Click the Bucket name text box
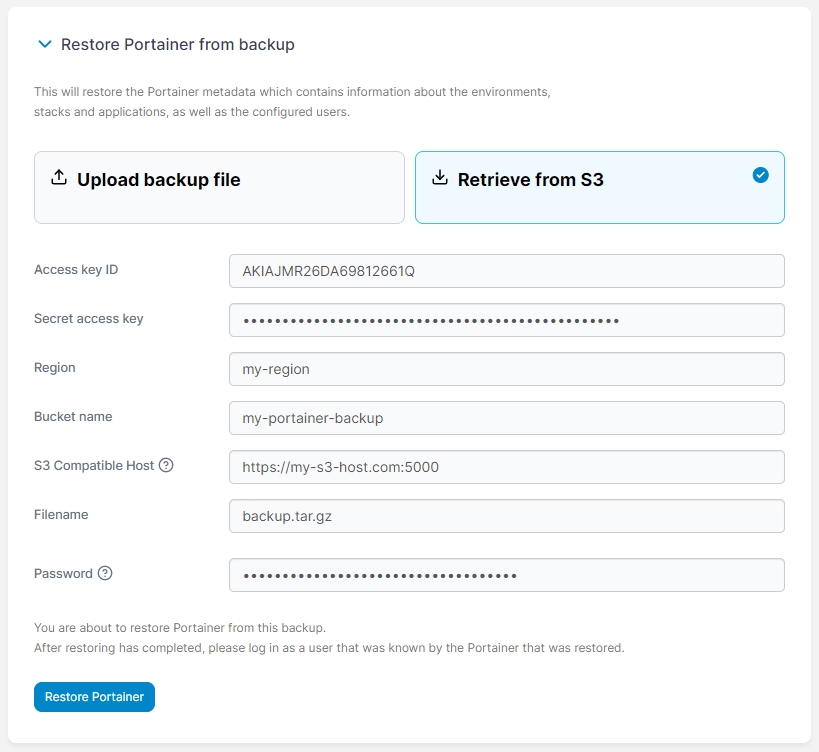Image resolution: width=819 pixels, height=752 pixels. click(x=506, y=418)
